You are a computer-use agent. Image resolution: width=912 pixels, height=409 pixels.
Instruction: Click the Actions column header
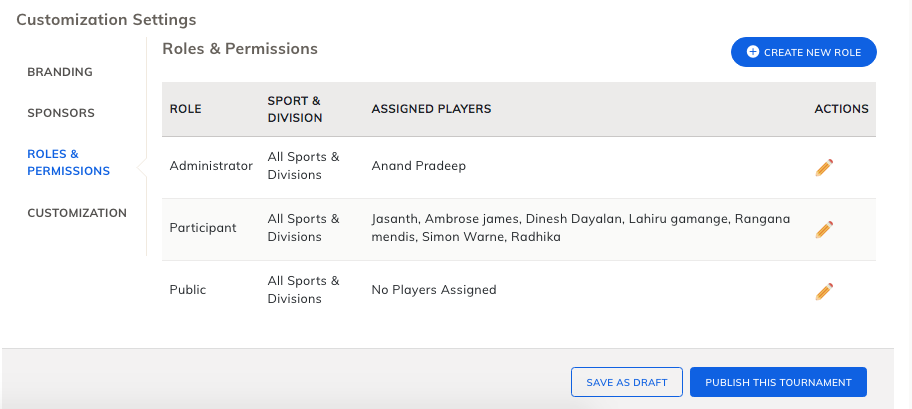point(841,109)
